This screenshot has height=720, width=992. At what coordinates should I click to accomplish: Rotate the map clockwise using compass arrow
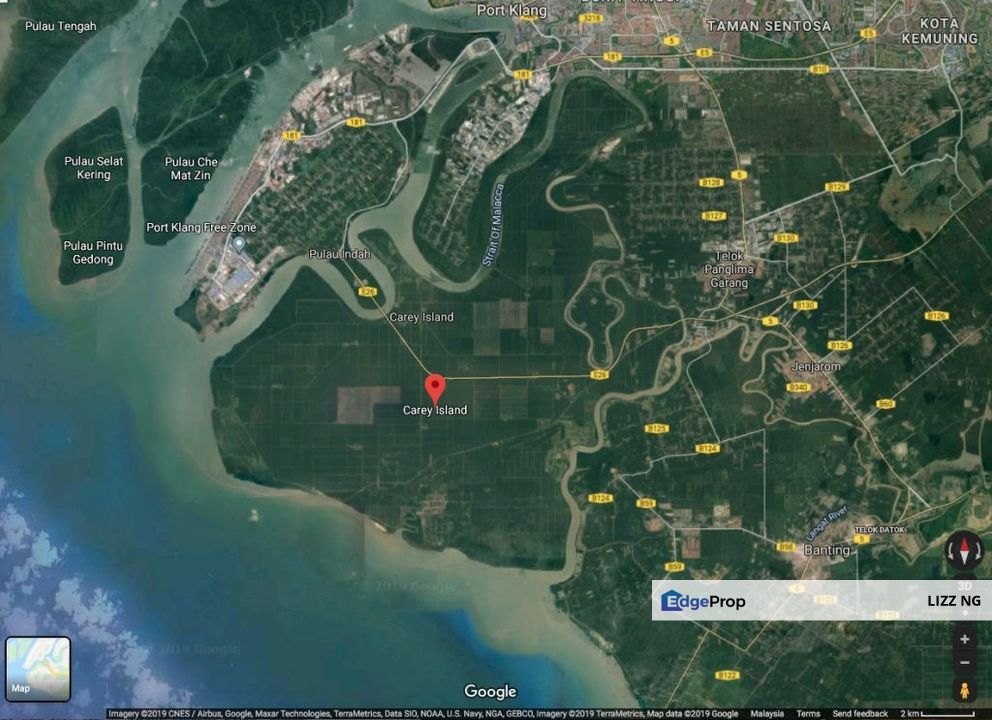[x=979, y=551]
